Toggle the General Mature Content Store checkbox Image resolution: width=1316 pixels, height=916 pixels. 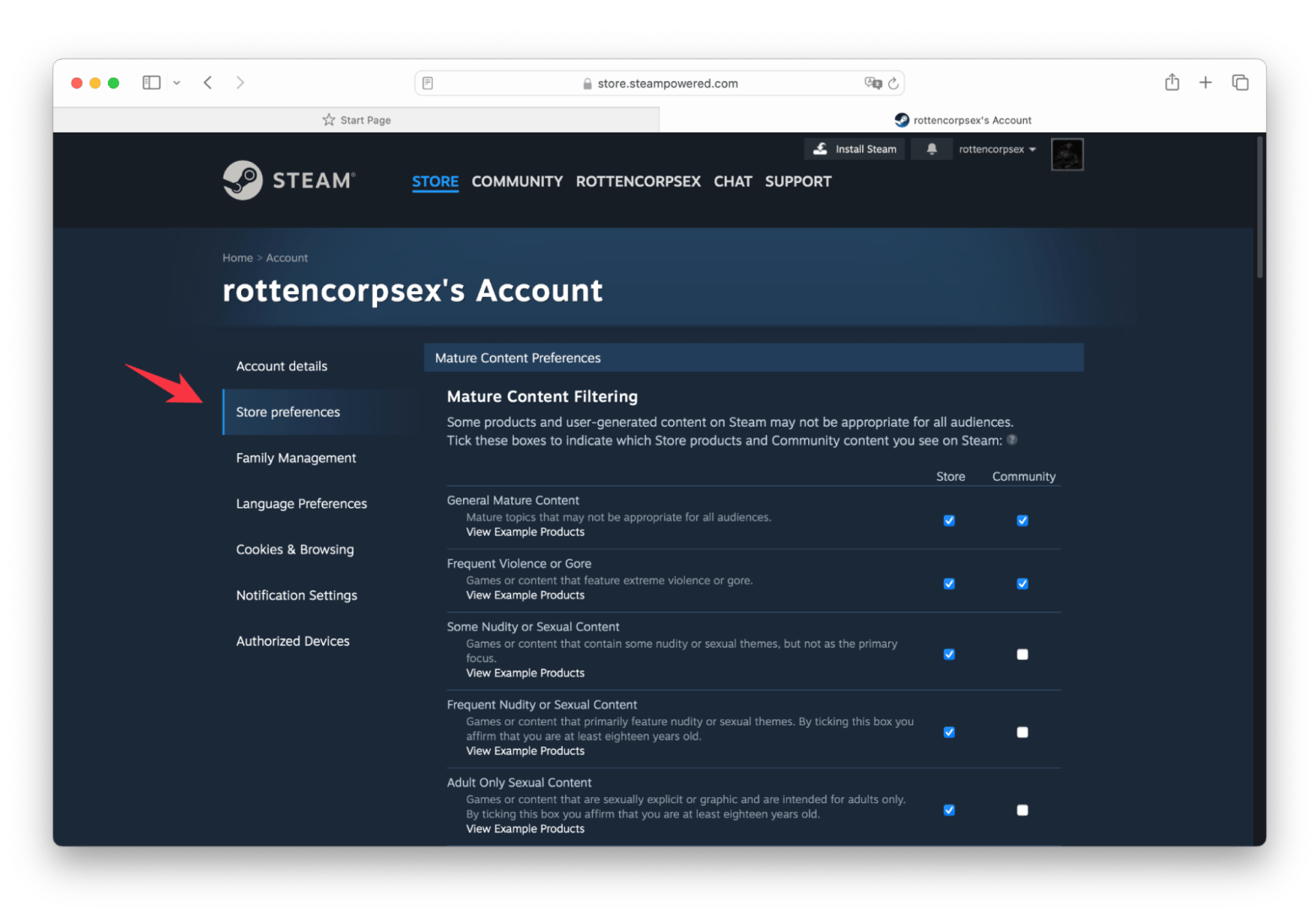[949, 520]
